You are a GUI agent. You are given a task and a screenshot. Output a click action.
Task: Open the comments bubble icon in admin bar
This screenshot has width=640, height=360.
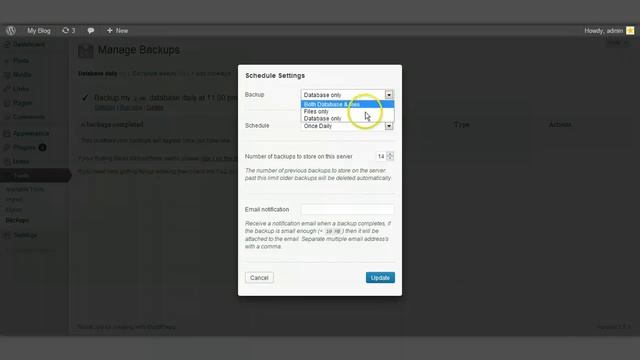point(91,31)
